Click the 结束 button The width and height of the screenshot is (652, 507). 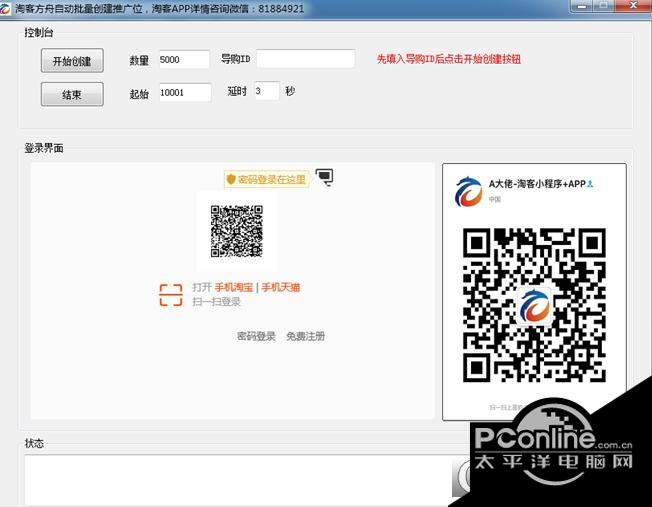72,94
